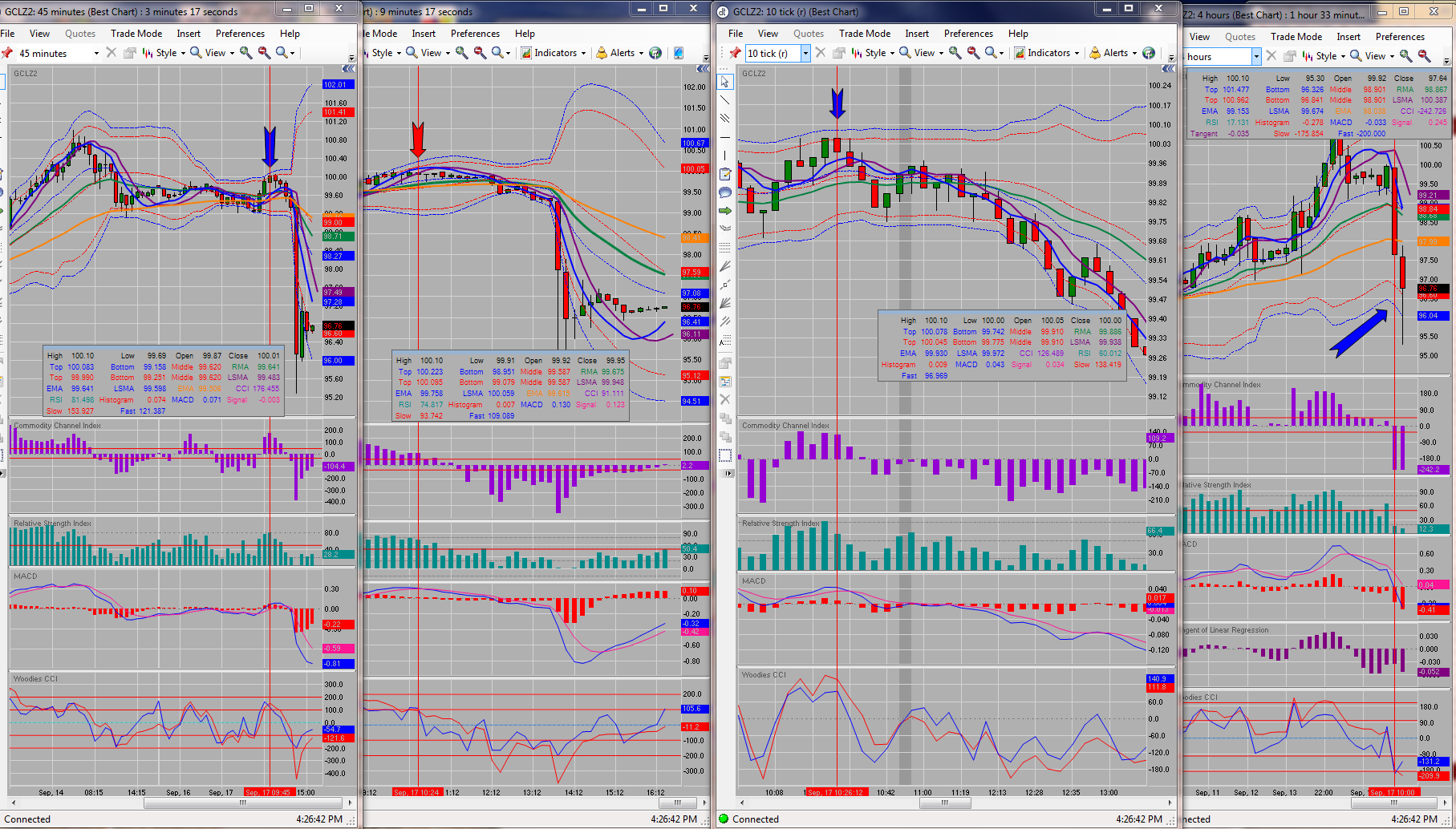Click green headset icon in 10 tick window

pyautogui.click(x=1149, y=53)
